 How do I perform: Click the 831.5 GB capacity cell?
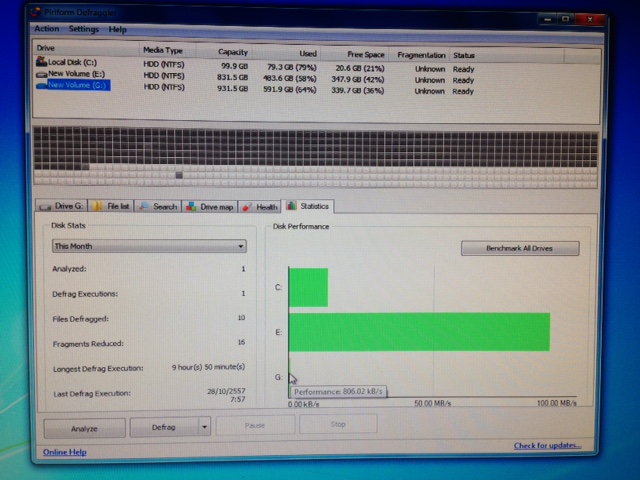tap(232, 77)
